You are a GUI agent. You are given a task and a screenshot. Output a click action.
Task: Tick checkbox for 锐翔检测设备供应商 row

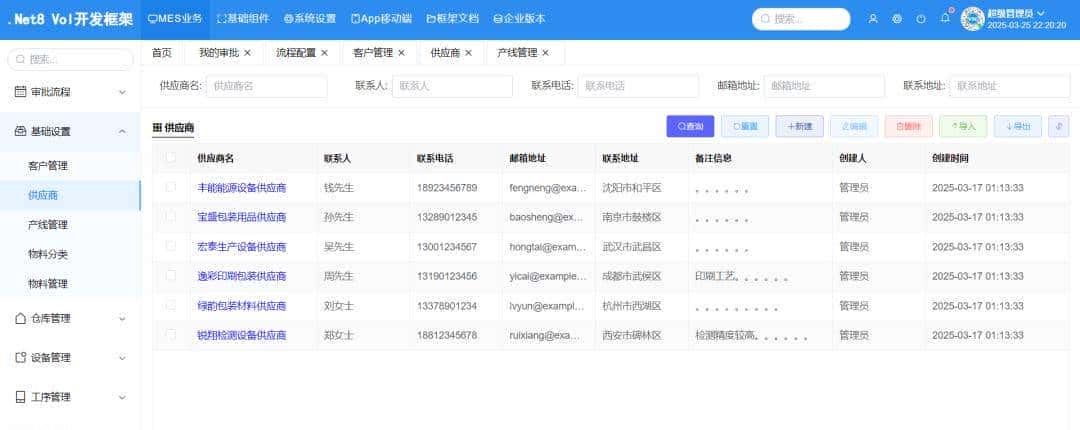click(171, 335)
